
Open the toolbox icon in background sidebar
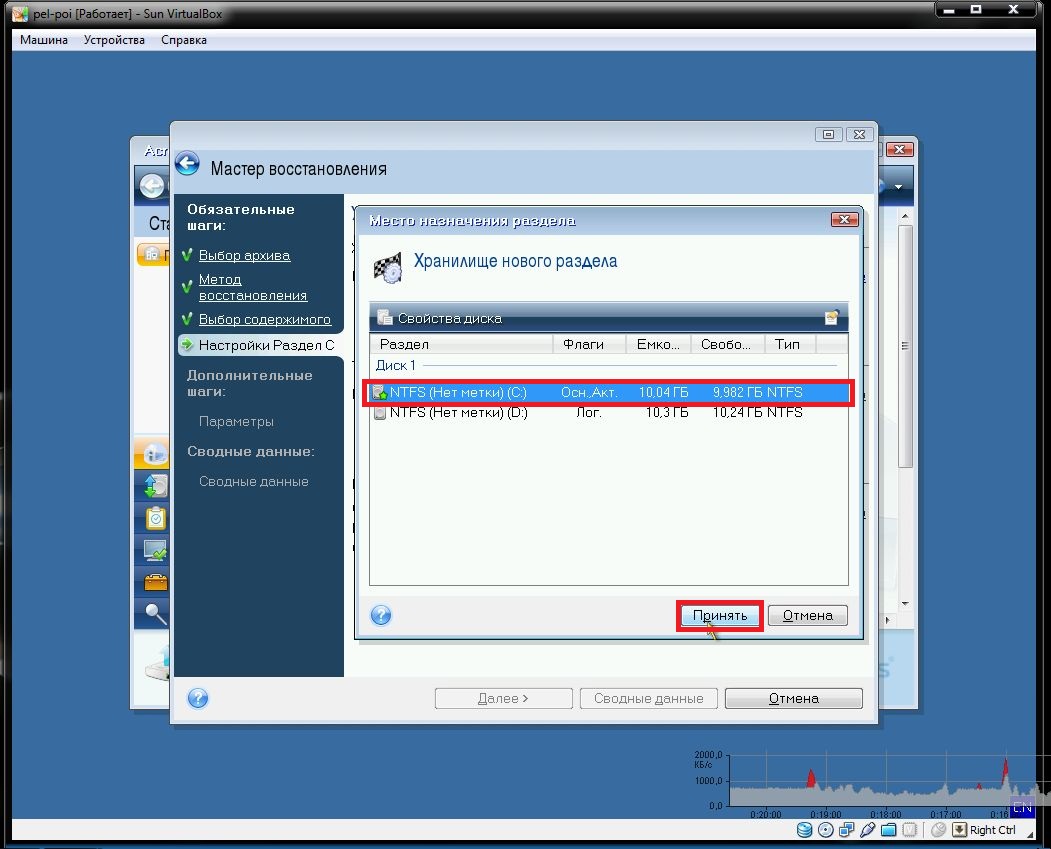pyautogui.click(x=156, y=582)
